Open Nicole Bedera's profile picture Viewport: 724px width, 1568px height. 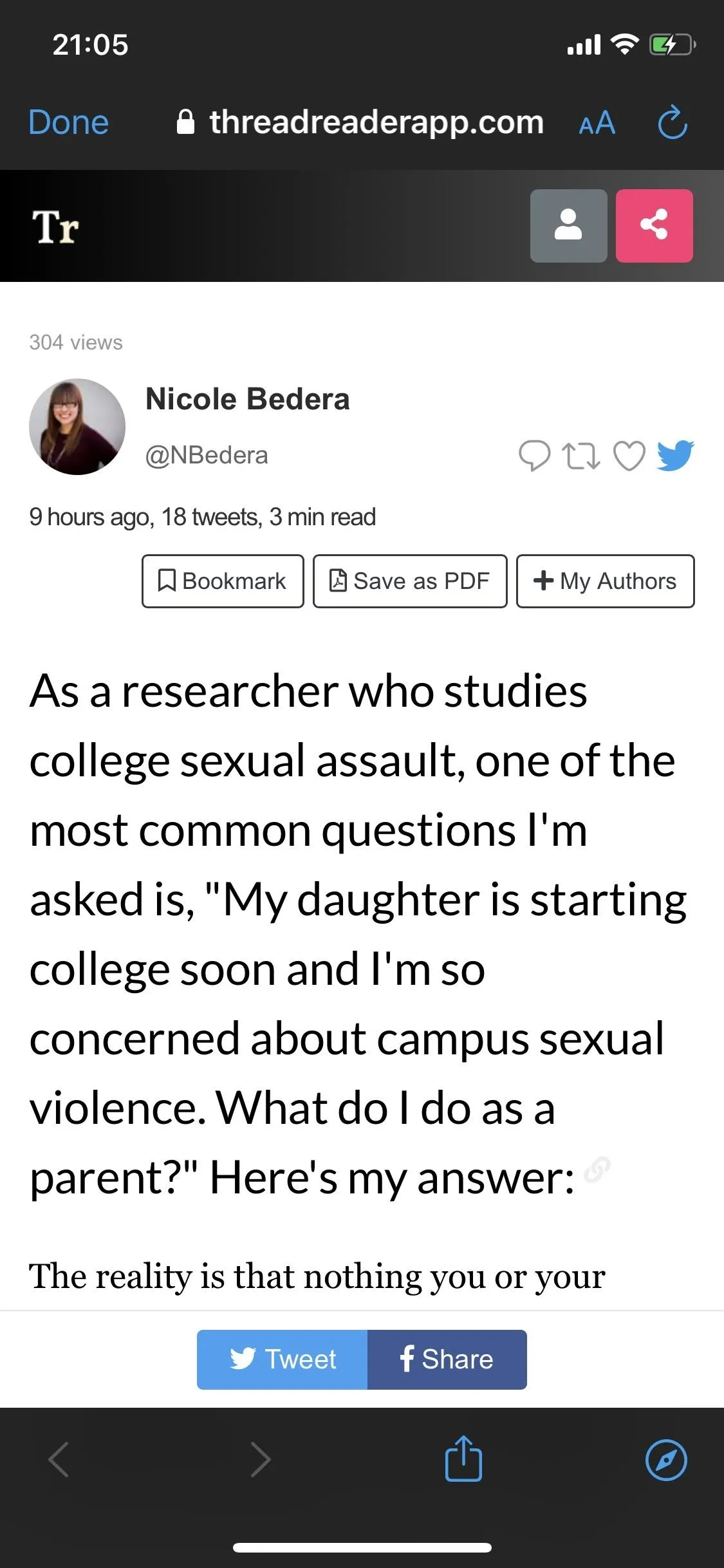(77, 427)
